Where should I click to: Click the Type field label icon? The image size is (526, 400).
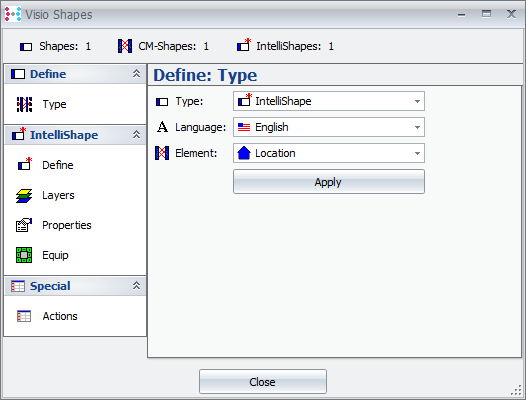click(162, 102)
